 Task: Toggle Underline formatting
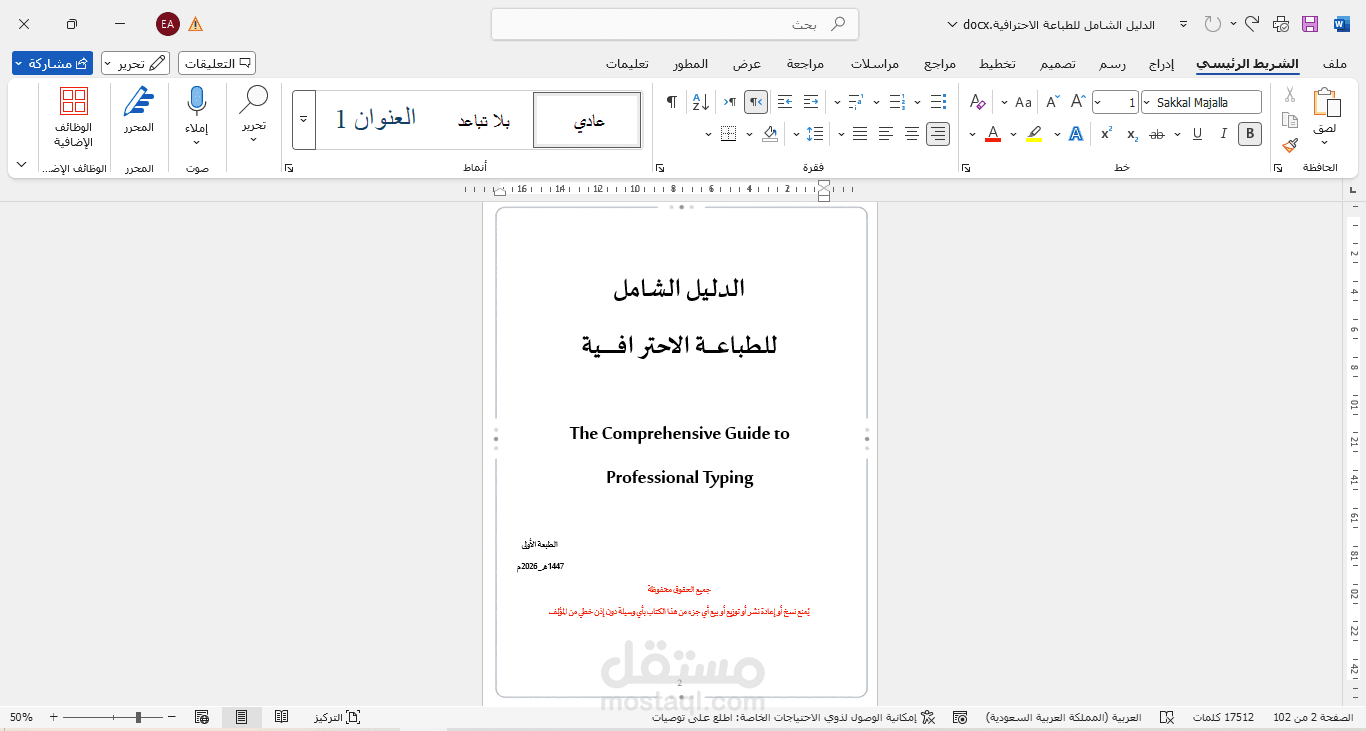[x=1197, y=133]
